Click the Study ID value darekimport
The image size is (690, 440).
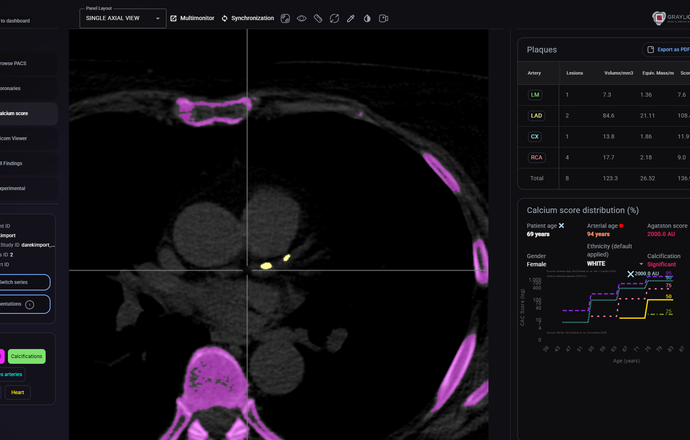pyautogui.click(x=38, y=245)
